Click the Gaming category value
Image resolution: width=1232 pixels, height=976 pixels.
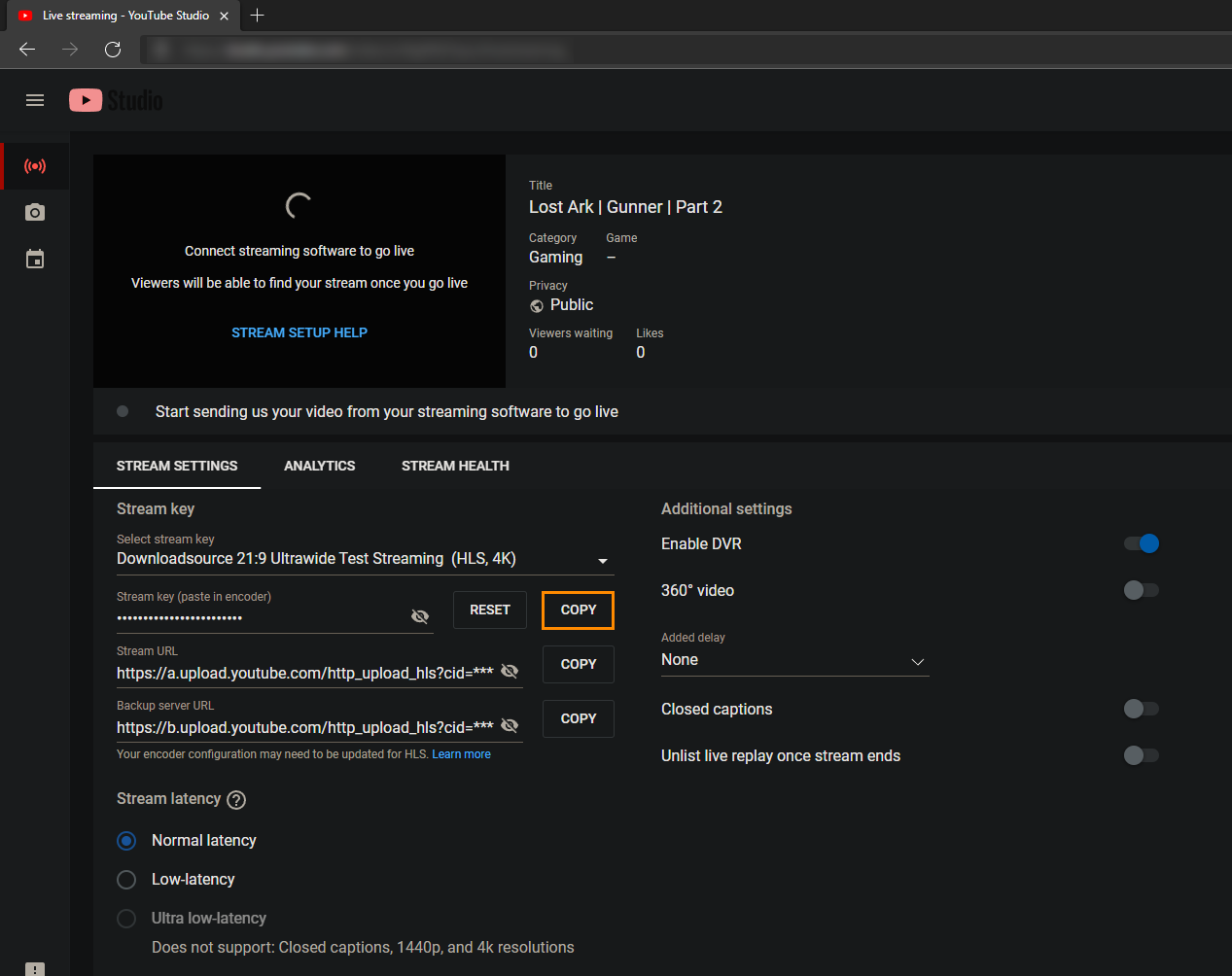pyautogui.click(x=556, y=258)
